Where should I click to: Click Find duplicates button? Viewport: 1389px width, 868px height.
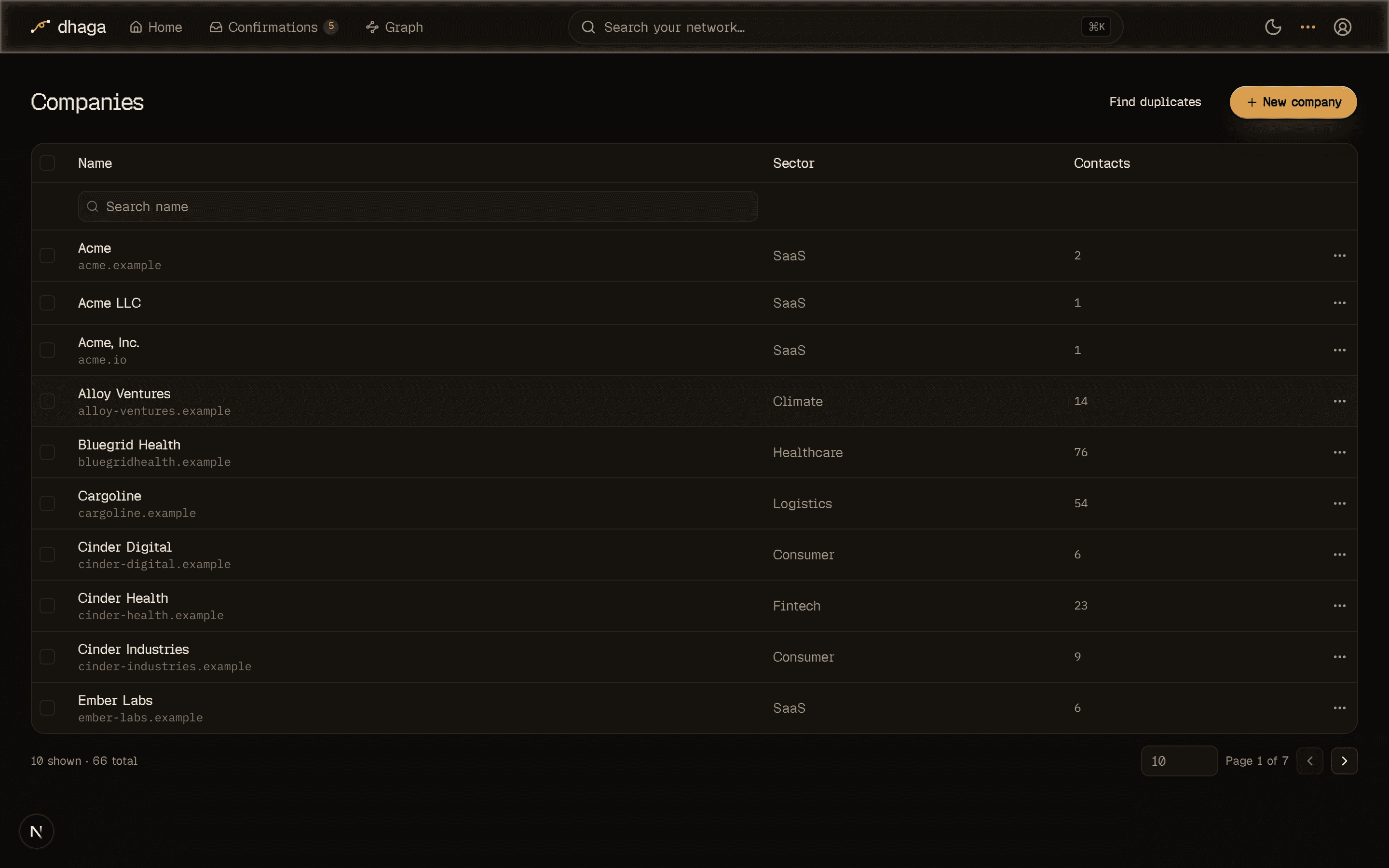(1155, 102)
